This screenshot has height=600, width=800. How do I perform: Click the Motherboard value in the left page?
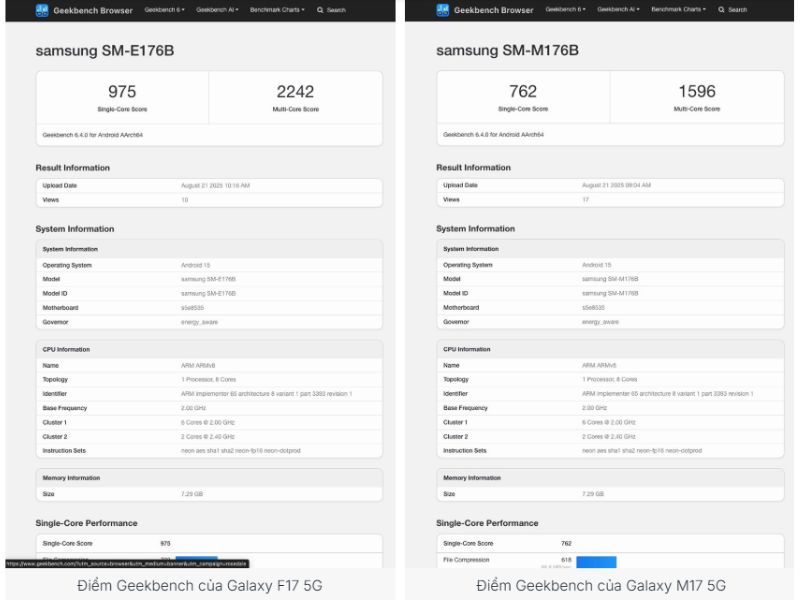(192, 308)
